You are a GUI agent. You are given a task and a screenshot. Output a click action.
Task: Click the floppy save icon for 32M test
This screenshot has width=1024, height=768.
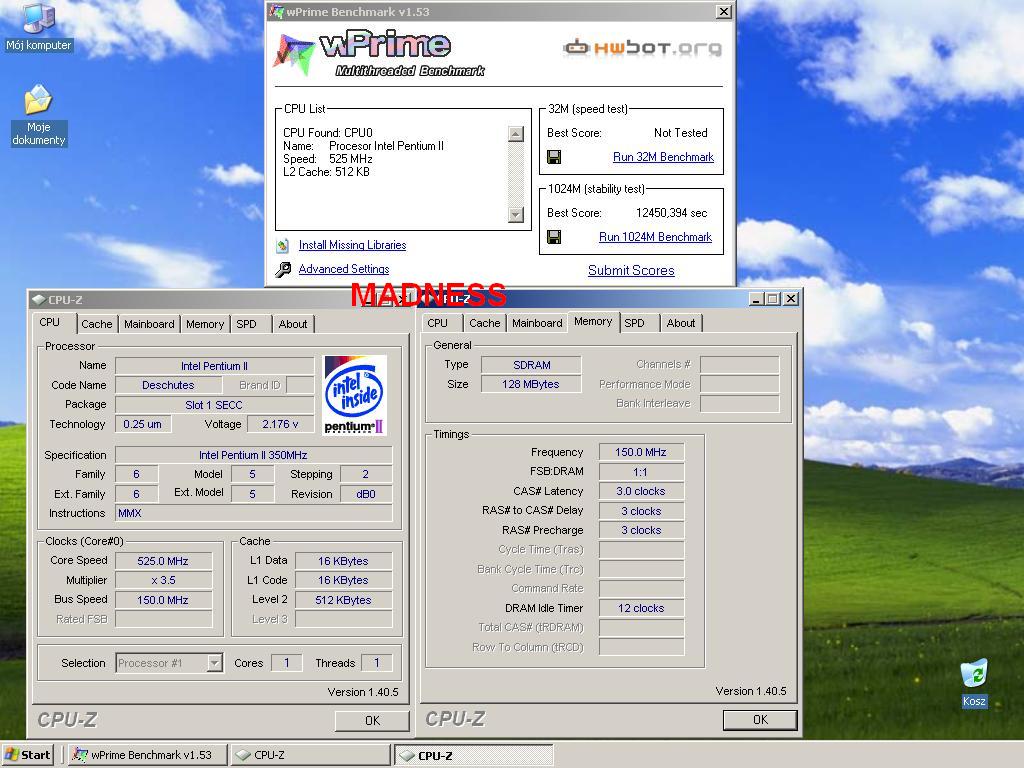tap(554, 157)
